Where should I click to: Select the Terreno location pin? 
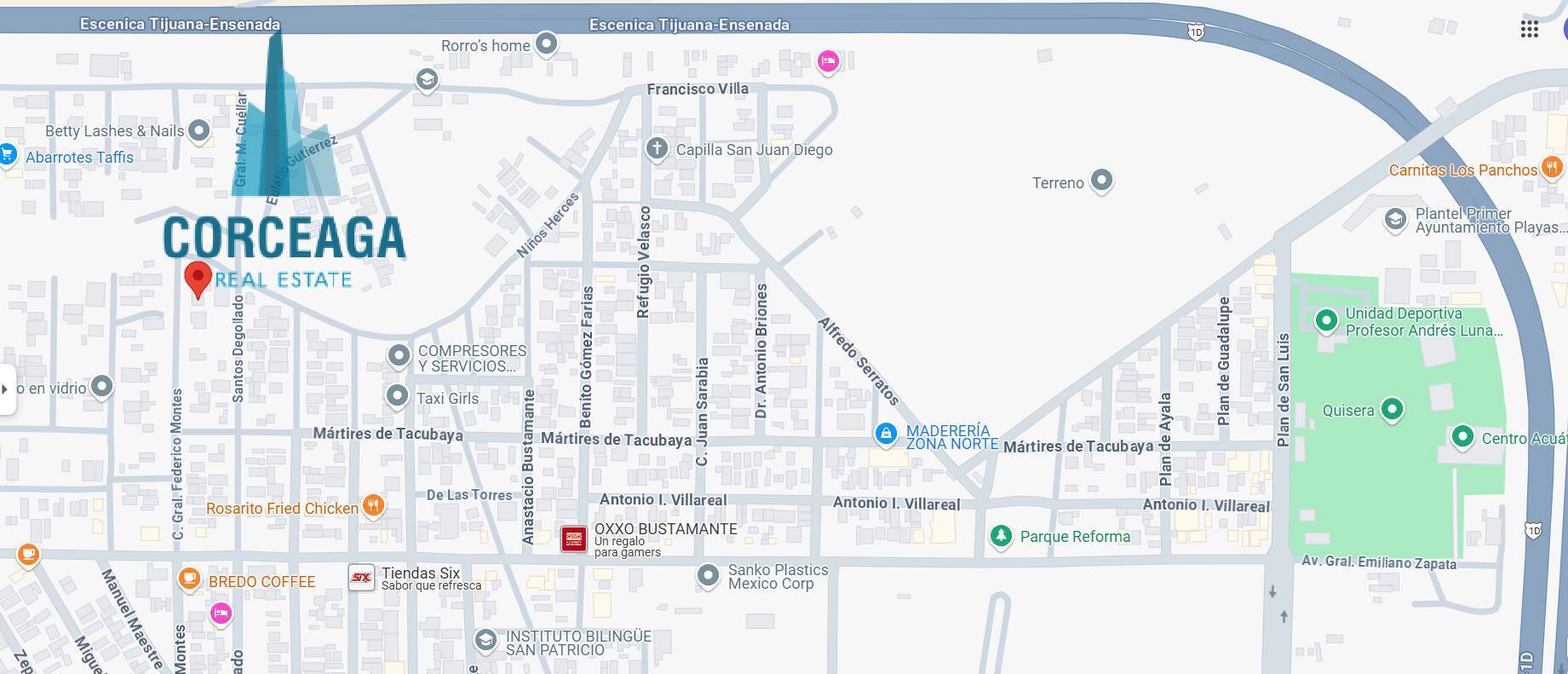coord(1101,181)
